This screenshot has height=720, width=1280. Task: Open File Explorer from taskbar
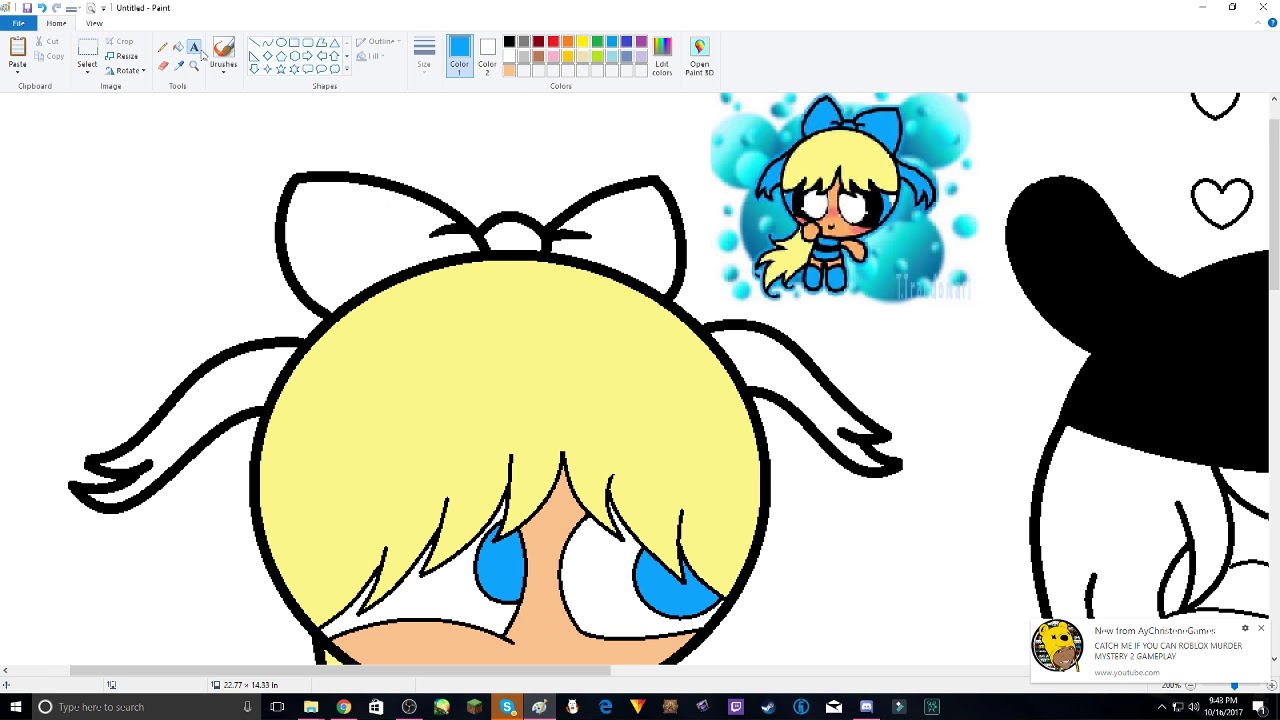(x=311, y=707)
